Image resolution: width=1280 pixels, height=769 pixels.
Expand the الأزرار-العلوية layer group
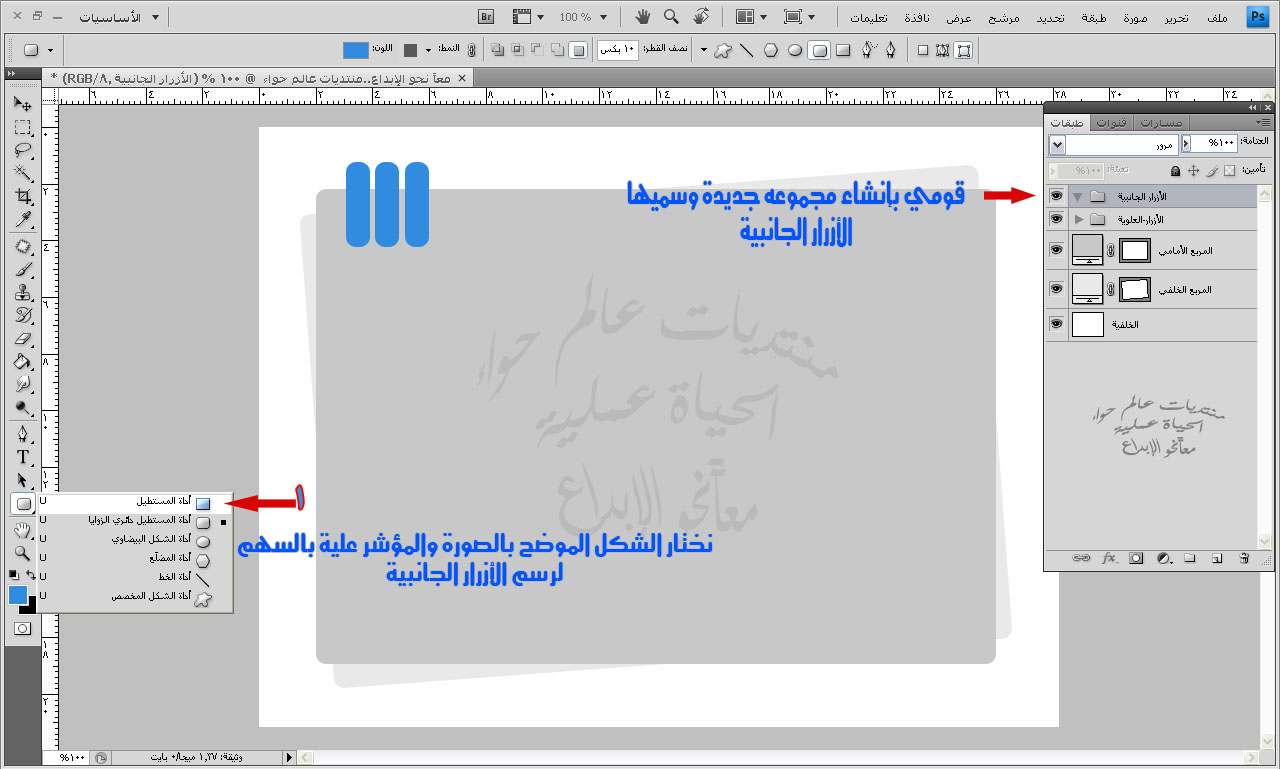click(1078, 219)
